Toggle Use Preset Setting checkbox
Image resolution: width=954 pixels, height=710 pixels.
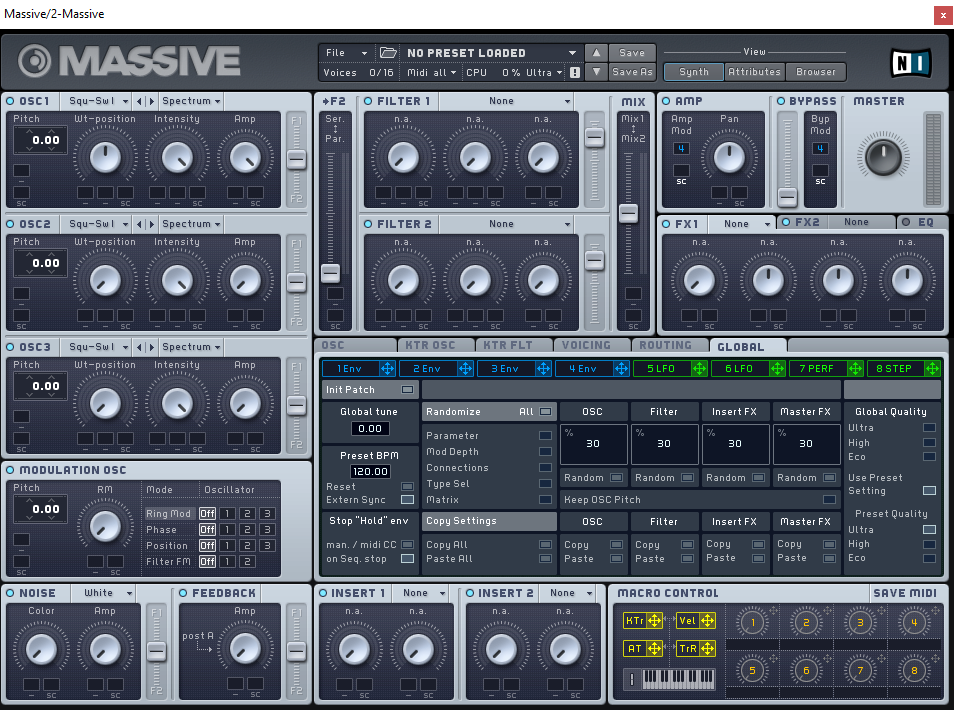[x=929, y=490]
